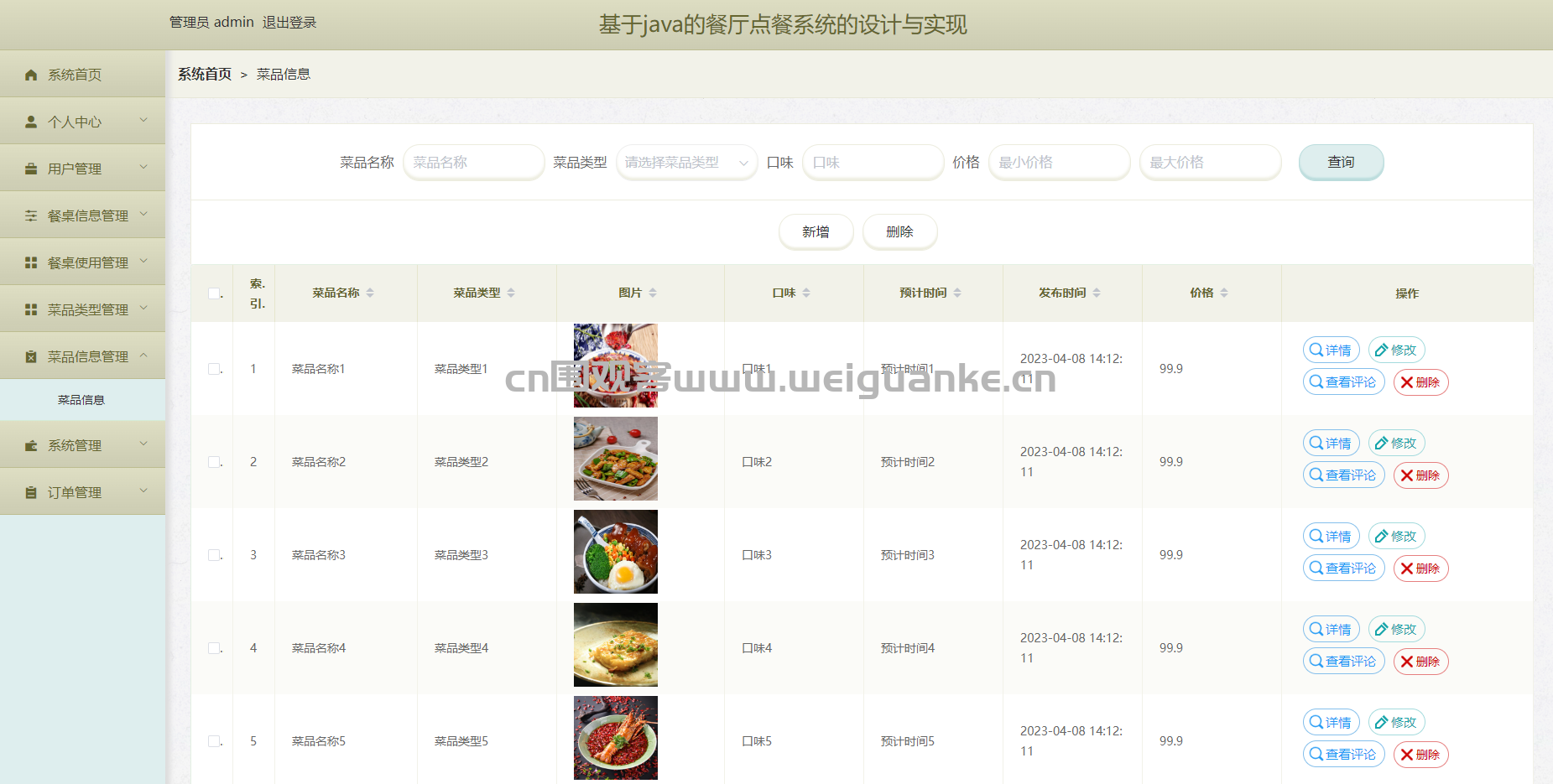This screenshot has width=1553, height=784.
Task: Click the grid icon beside 餐桌使用管理
Action: [31, 262]
